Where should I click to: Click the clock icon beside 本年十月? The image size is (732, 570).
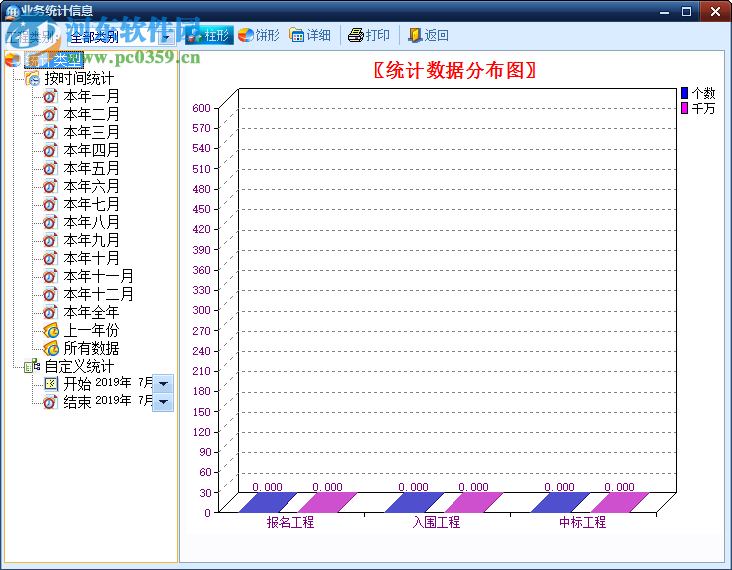[x=50, y=258]
